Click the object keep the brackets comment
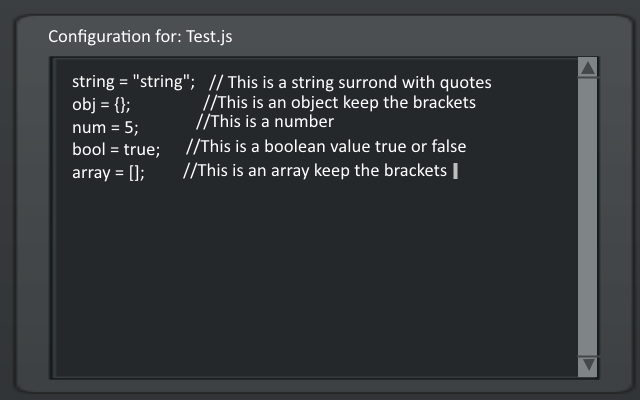640x400 pixels. coord(339,103)
